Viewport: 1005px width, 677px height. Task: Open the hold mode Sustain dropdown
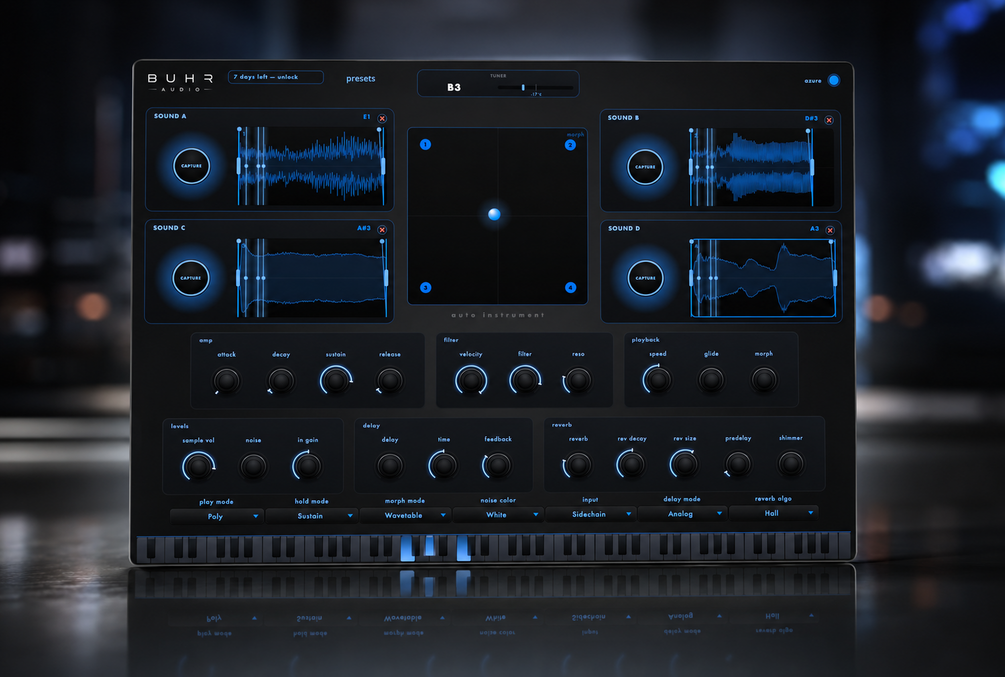[311, 515]
